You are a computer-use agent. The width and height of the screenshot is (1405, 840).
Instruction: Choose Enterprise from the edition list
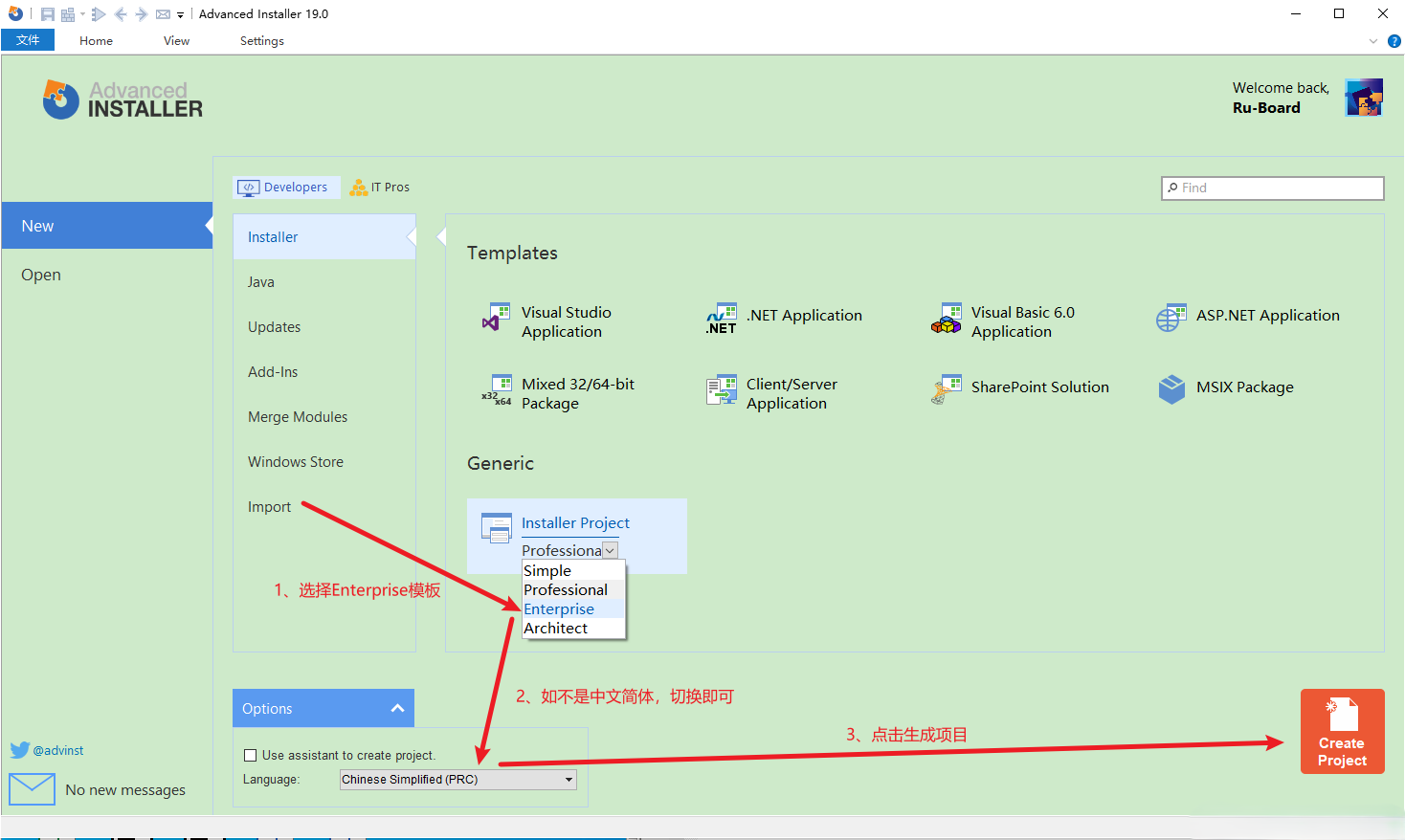[573, 609]
